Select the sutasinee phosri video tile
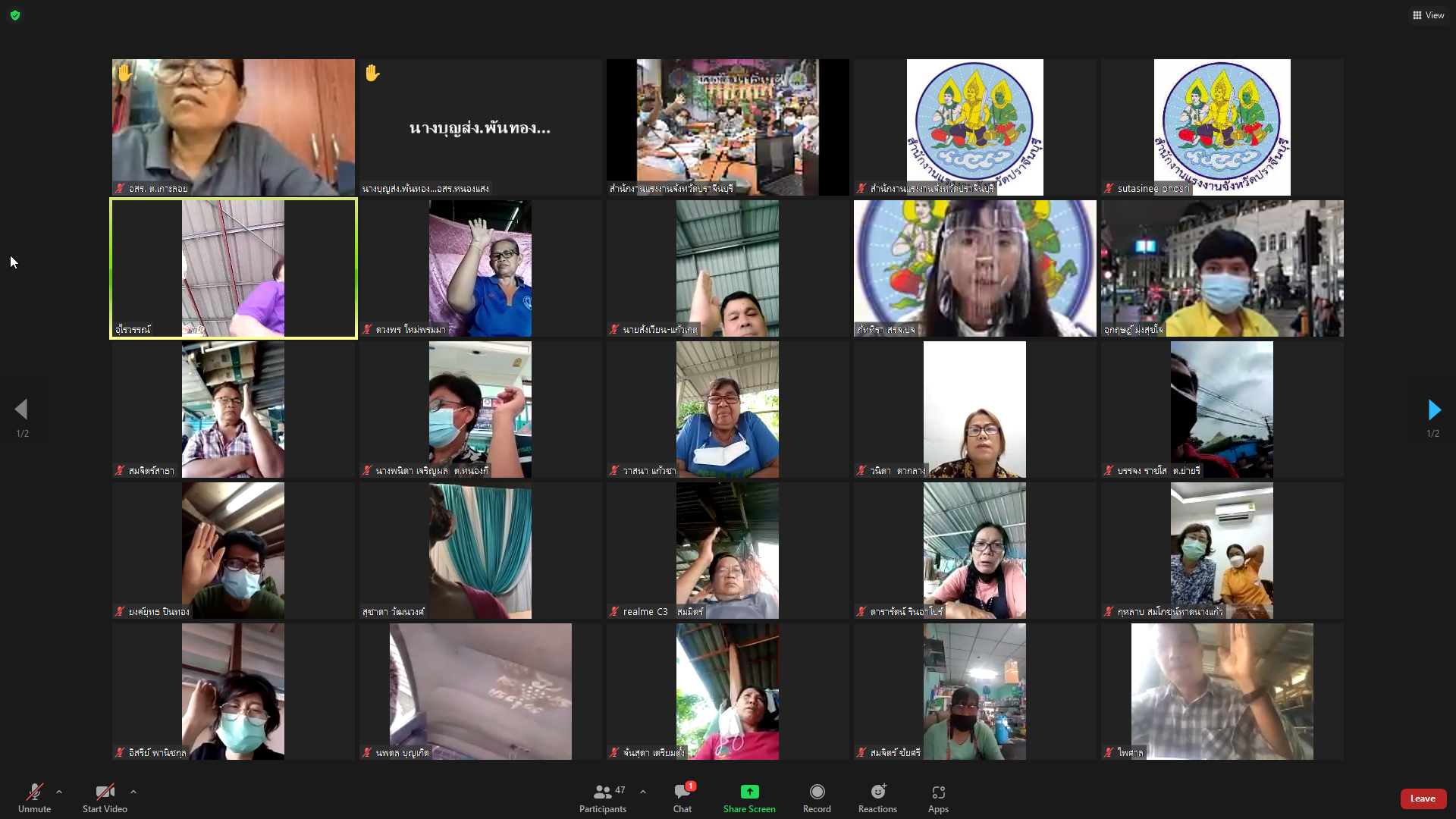The width and height of the screenshot is (1456, 819). tap(1222, 127)
